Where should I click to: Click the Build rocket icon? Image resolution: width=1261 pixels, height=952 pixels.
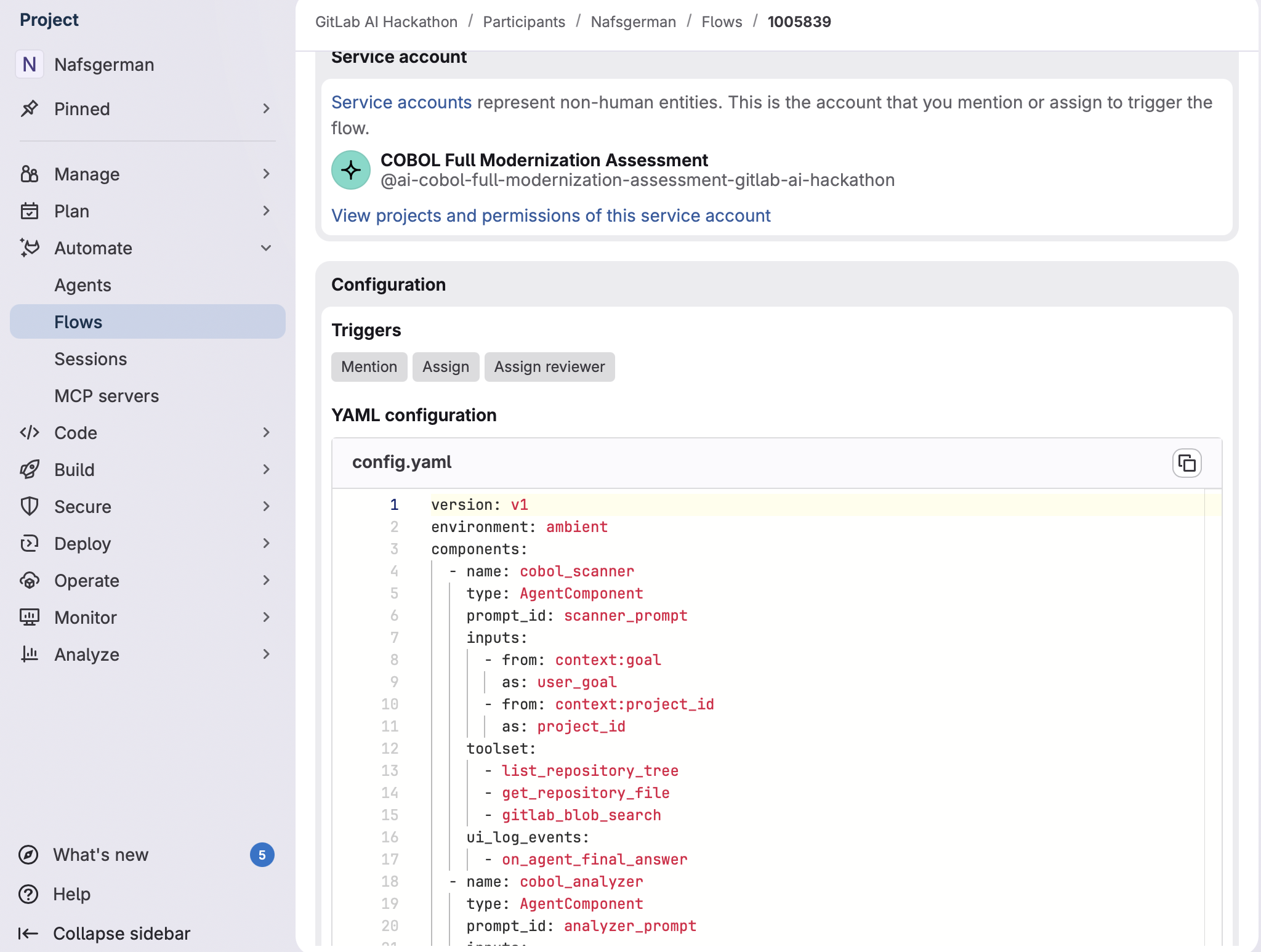[30, 470]
